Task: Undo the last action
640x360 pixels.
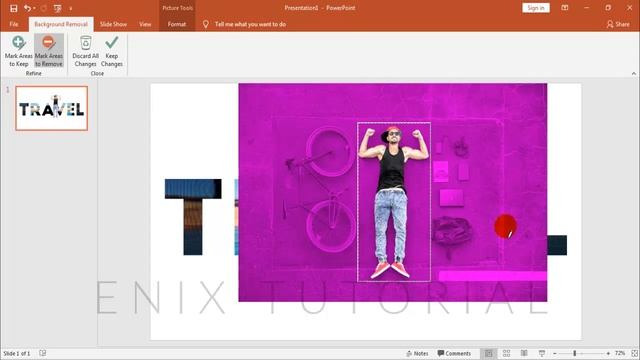Action: point(27,8)
